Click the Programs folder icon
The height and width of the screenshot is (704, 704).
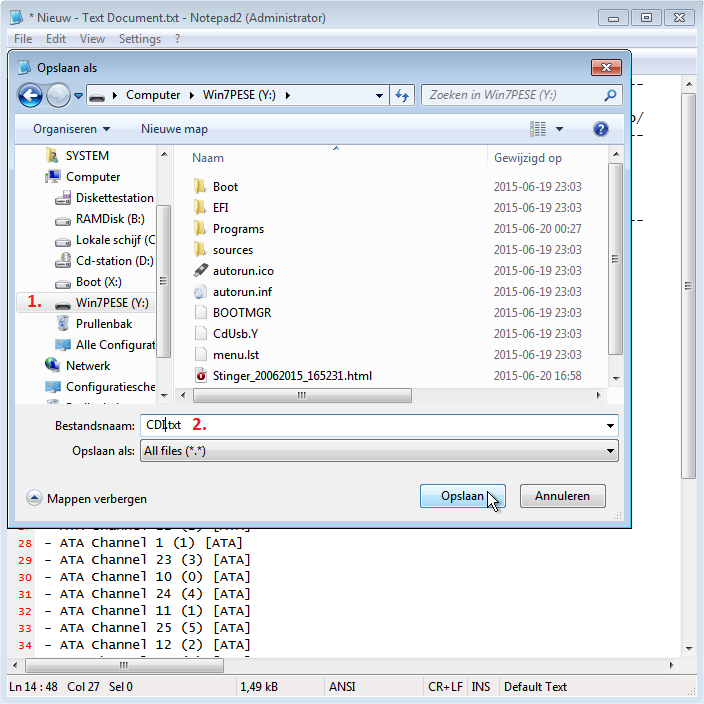[200, 229]
